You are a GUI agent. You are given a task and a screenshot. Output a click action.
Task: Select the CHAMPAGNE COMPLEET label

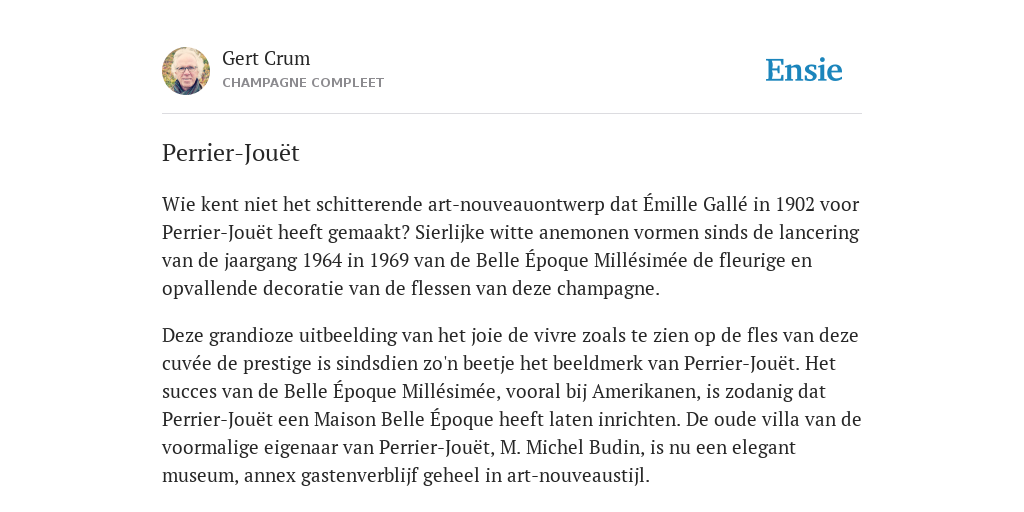pos(303,83)
